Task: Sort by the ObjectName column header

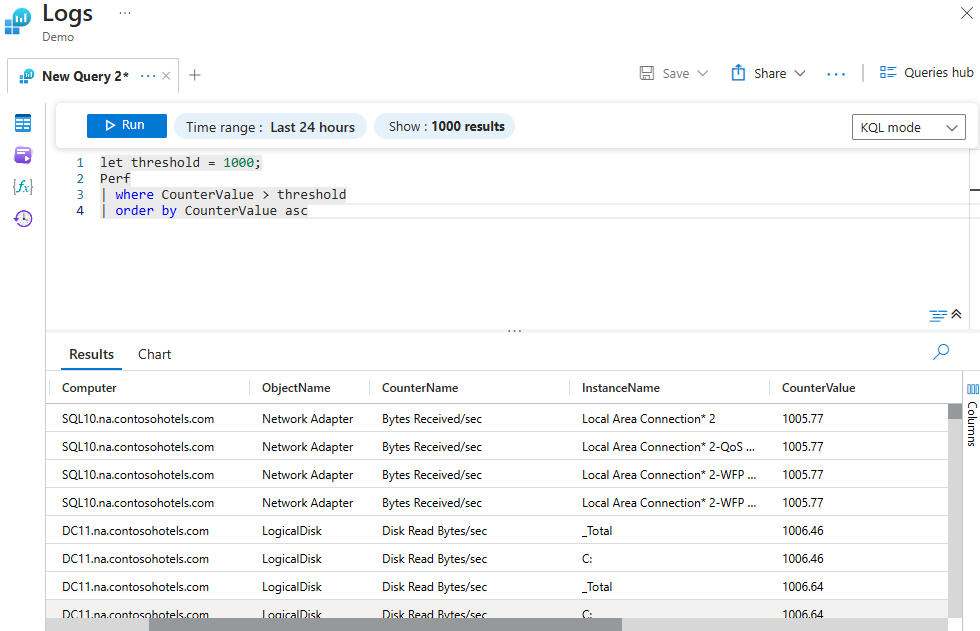Action: (x=296, y=388)
